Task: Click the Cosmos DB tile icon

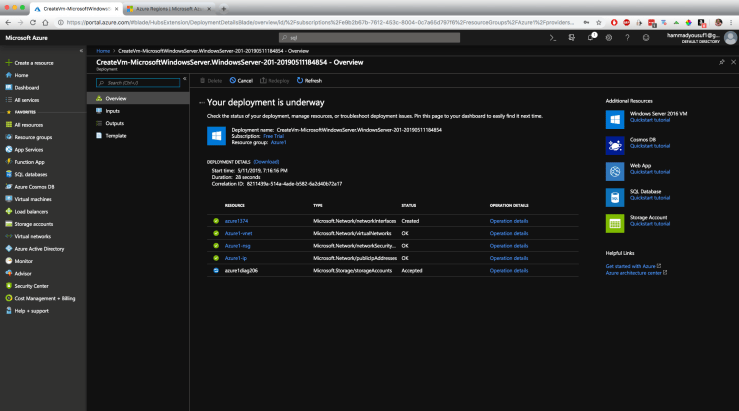Action: tap(615, 145)
